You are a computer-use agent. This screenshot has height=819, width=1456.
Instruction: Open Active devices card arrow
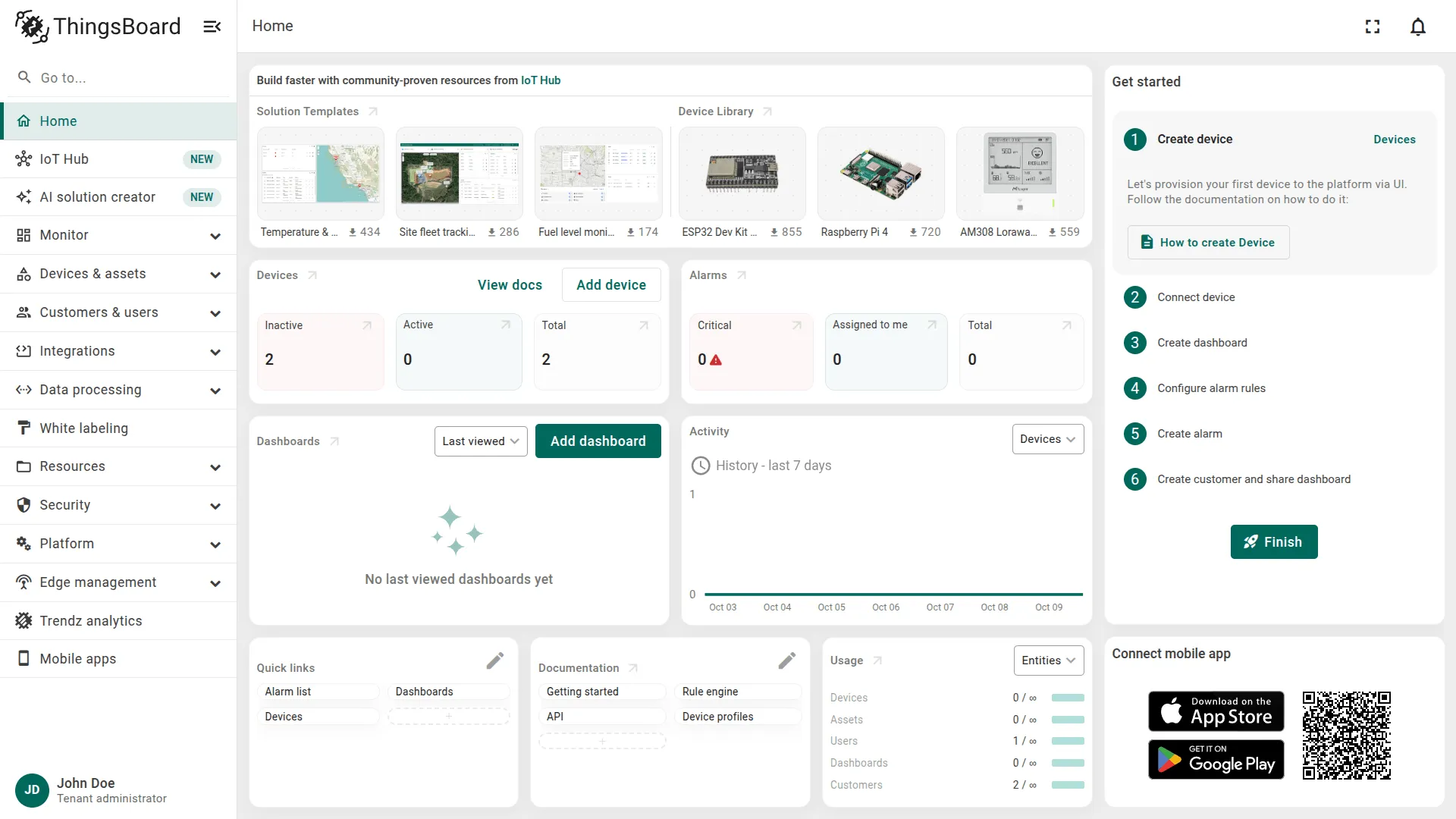point(506,325)
